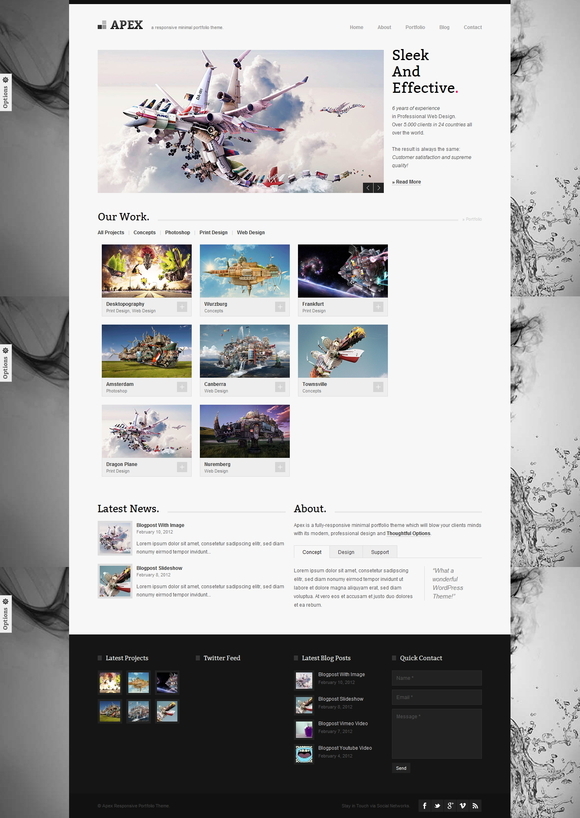Expand the Frankfurt project plus icon
580x818 pixels.
pos(378,307)
